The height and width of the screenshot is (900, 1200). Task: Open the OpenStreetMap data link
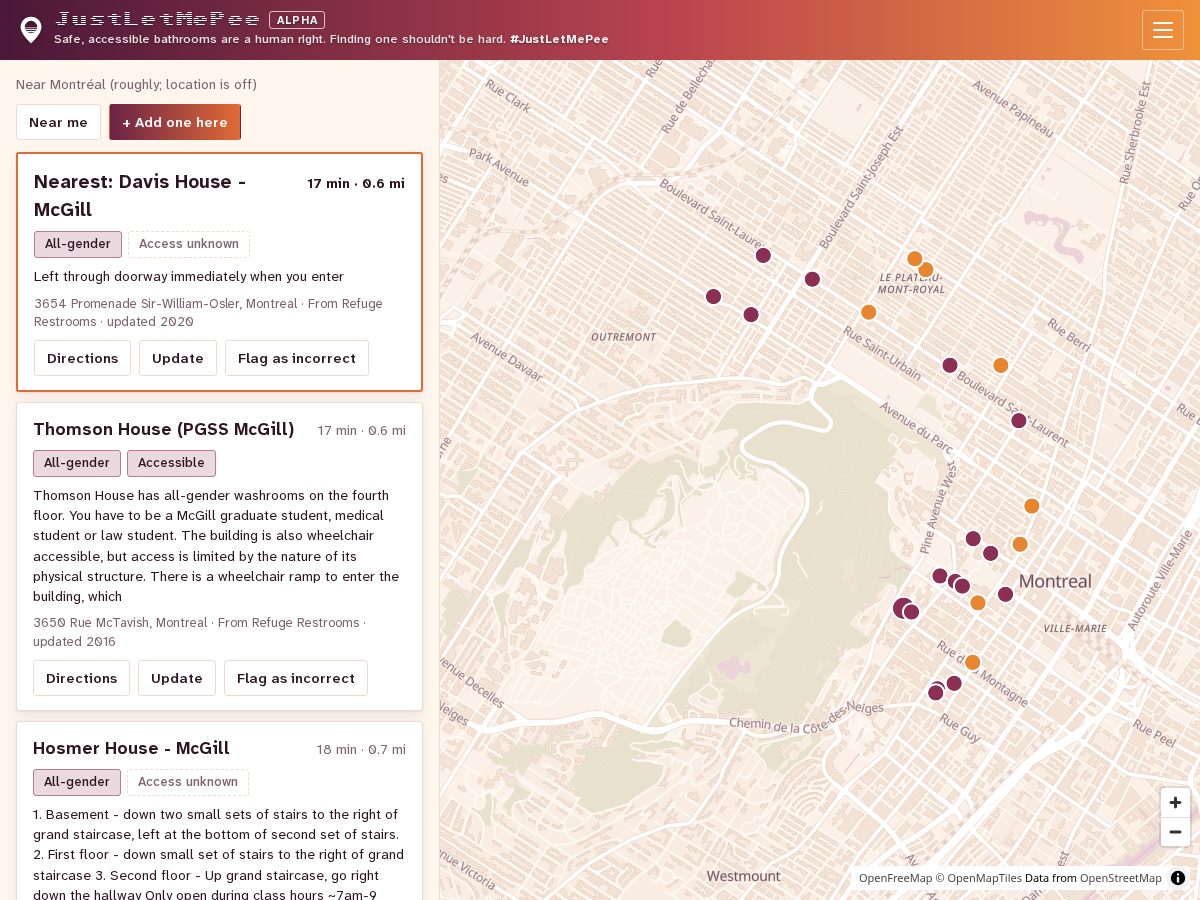coord(1120,878)
